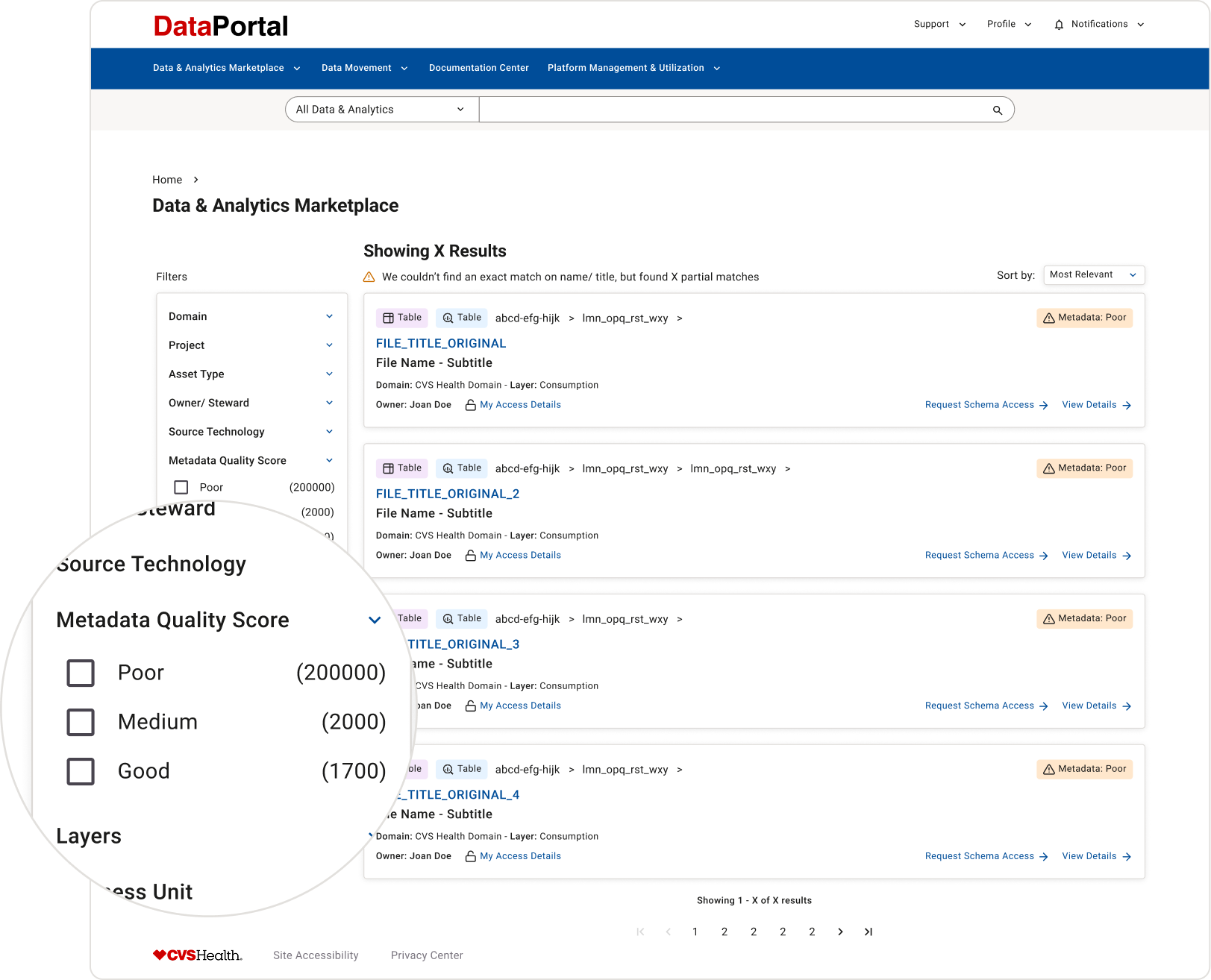
Task: Select page 2 in pagination
Action: 724,932
